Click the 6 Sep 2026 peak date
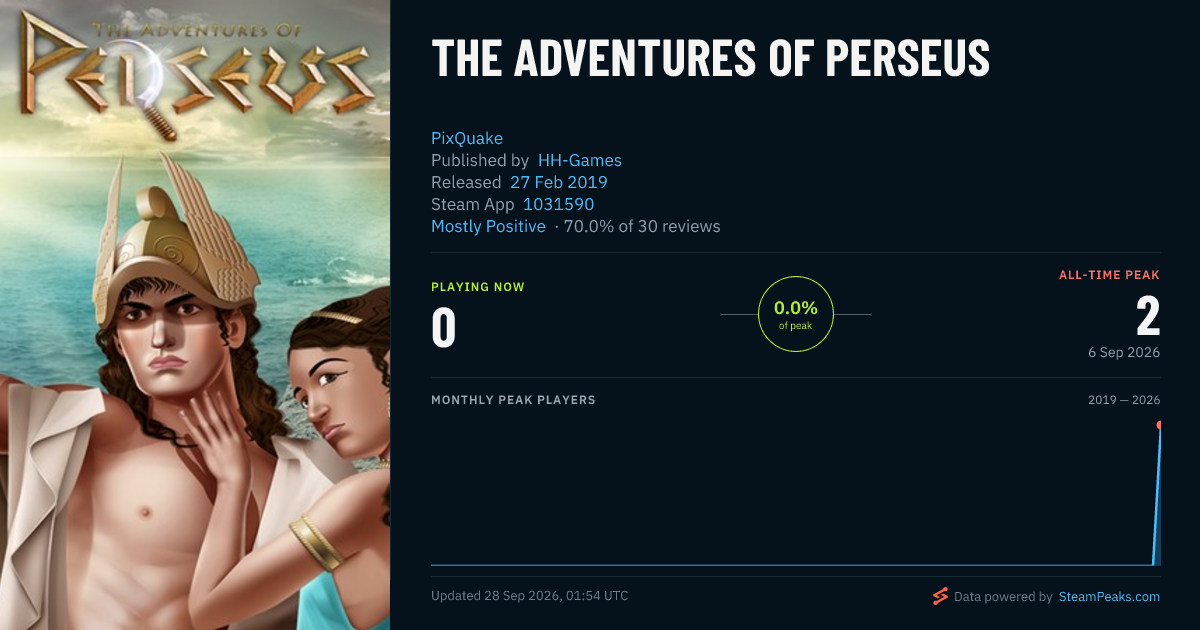 pos(1124,352)
